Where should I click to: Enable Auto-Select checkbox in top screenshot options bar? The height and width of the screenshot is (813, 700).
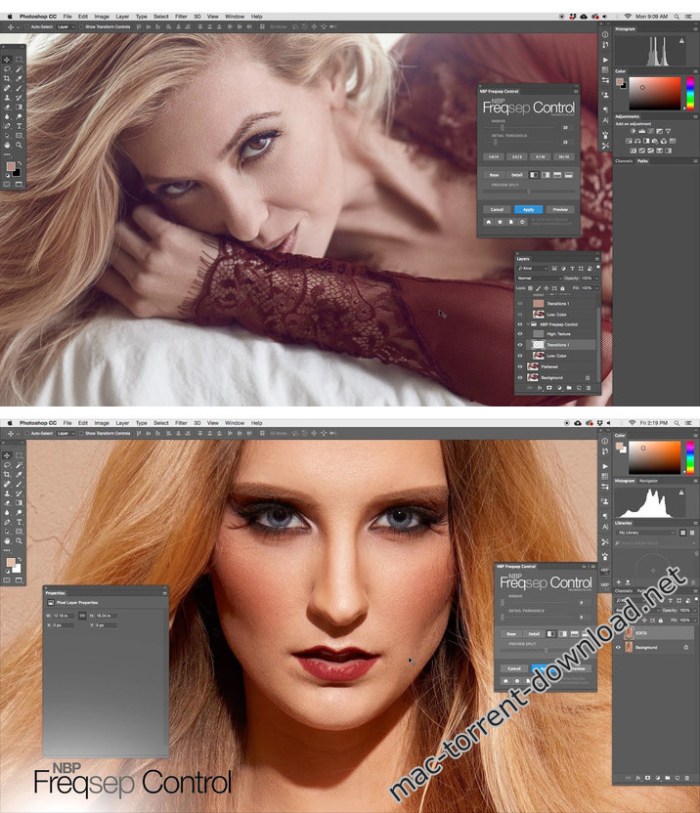tap(27, 26)
